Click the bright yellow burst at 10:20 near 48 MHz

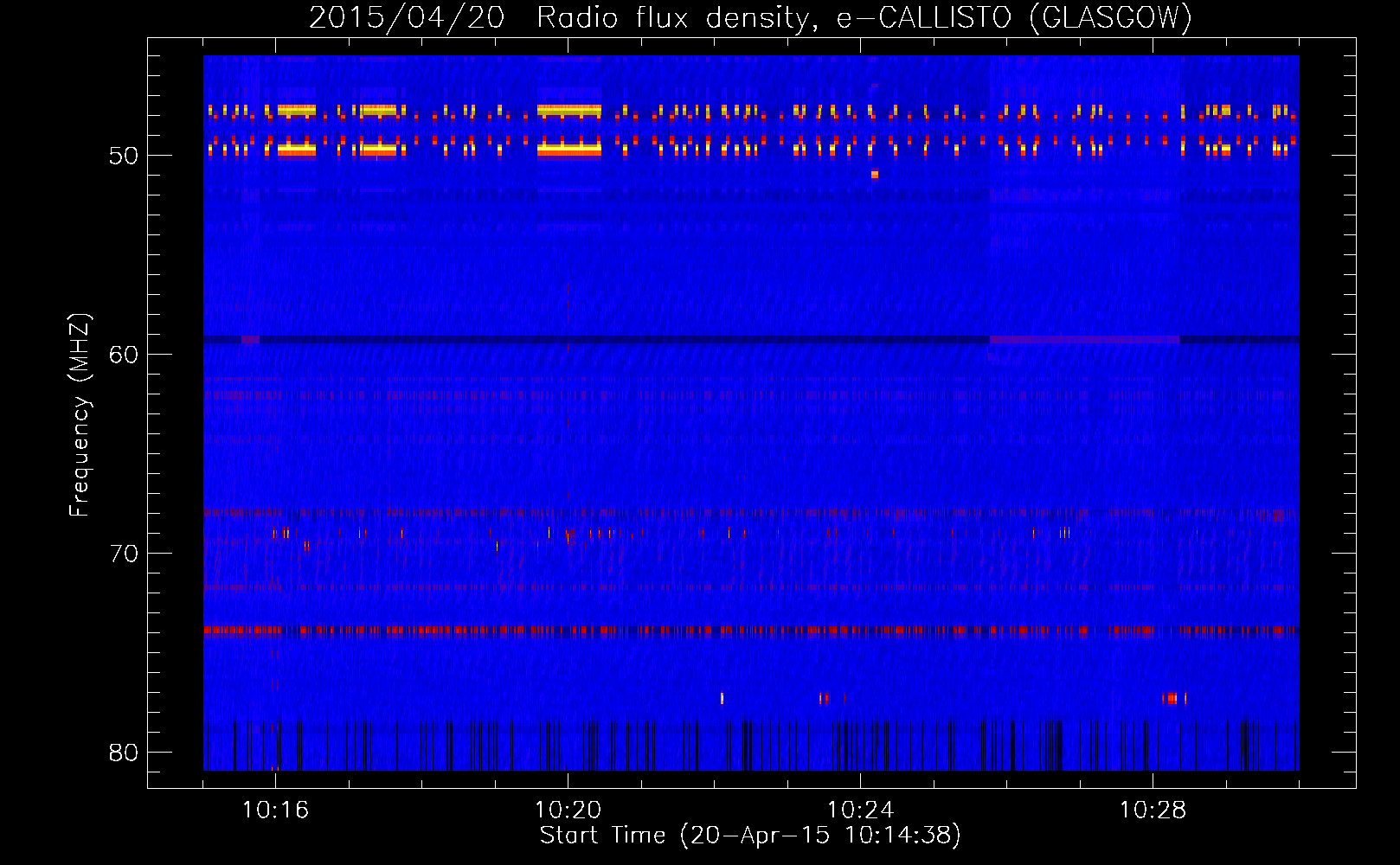pyautogui.click(x=568, y=111)
